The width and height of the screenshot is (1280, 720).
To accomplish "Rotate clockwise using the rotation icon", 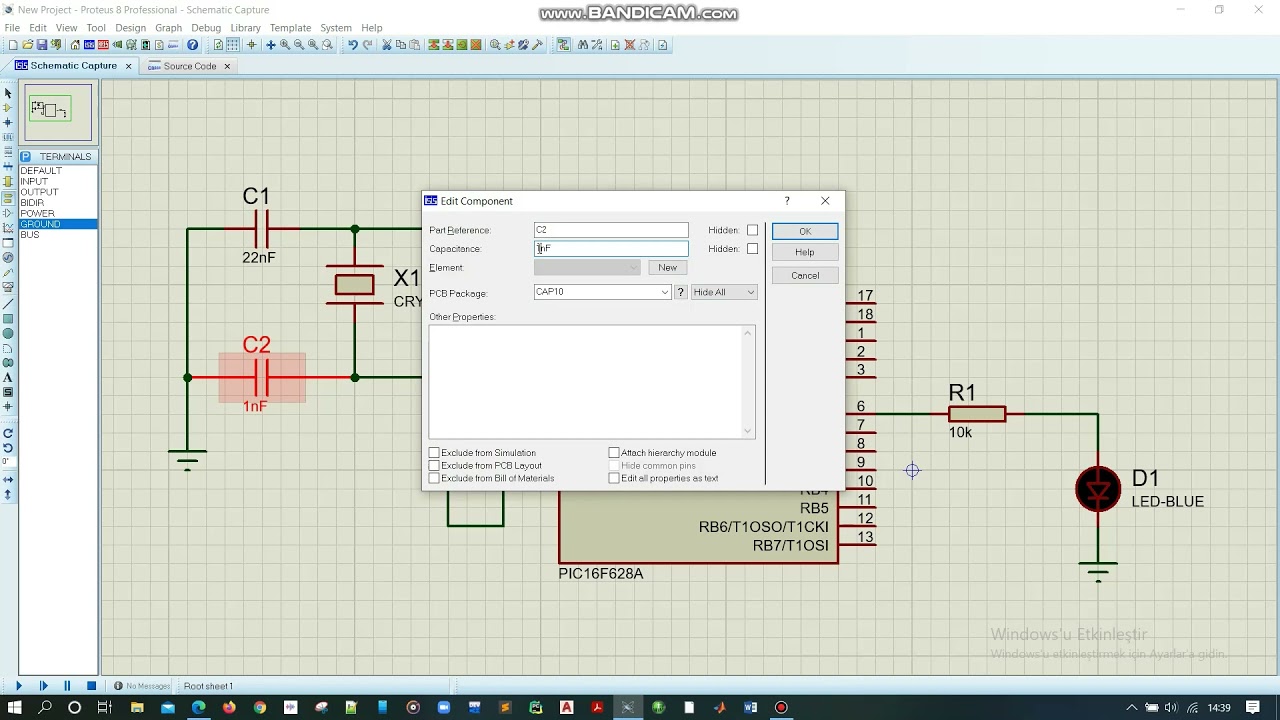I will [x=8, y=433].
